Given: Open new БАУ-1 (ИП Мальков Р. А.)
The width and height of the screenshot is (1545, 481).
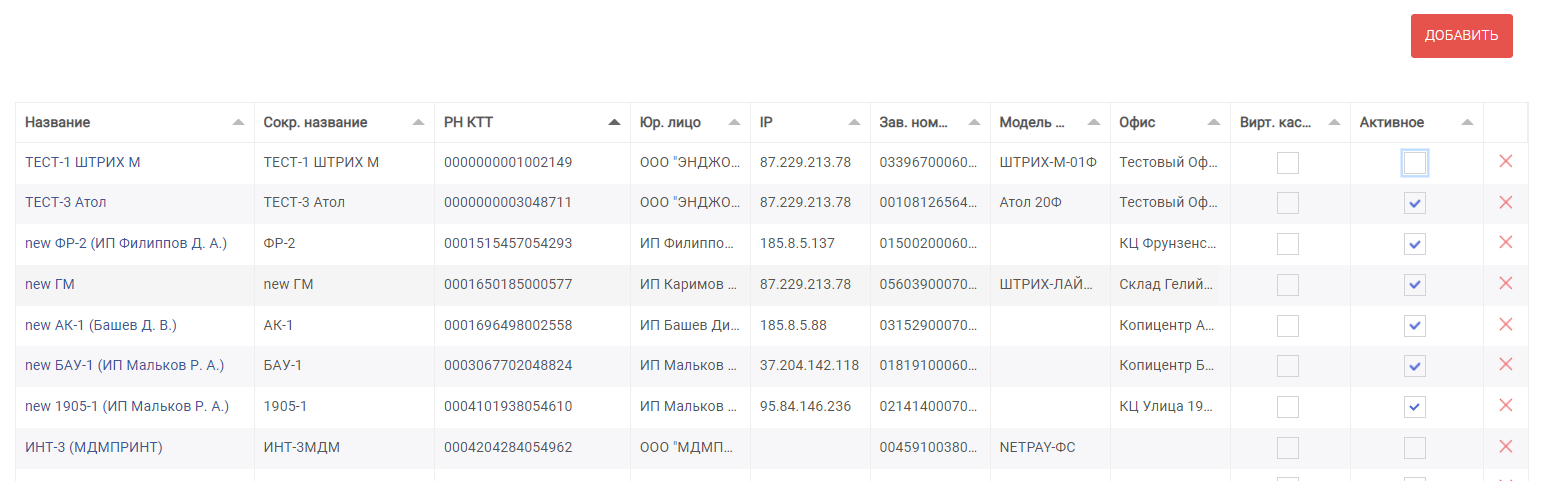Looking at the screenshot, I should click(125, 365).
